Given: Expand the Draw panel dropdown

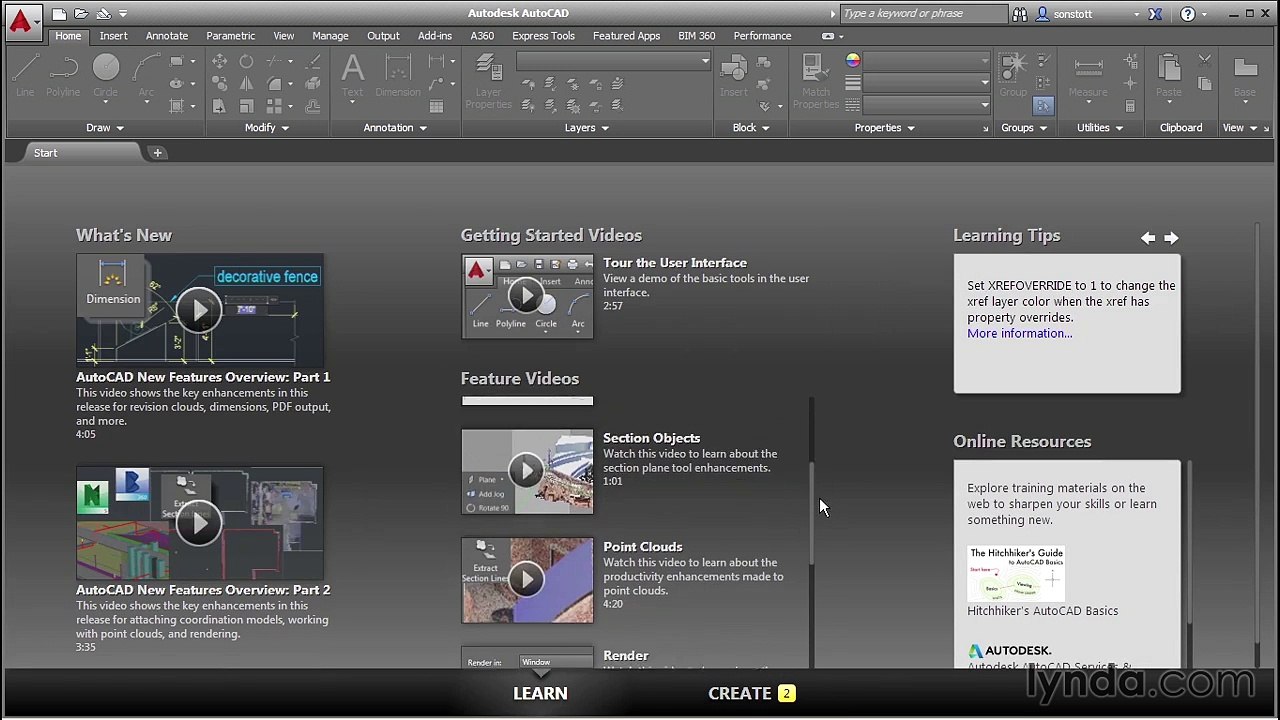Looking at the screenshot, I should (105, 128).
